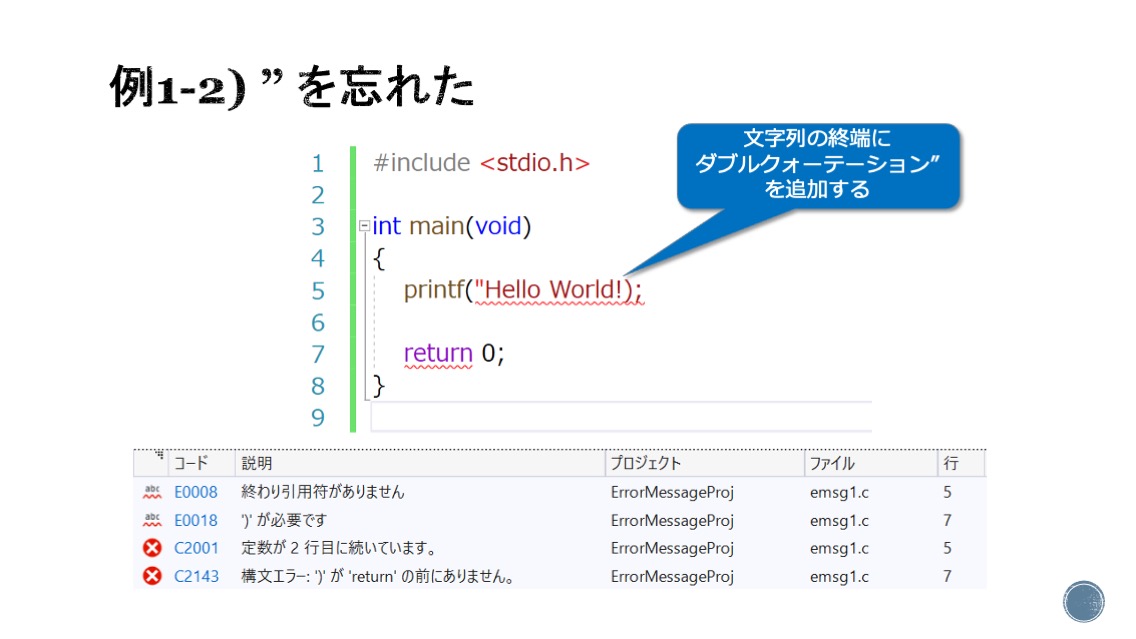Click emsg1.c in the C2001 row
1136x639 pixels.
click(x=839, y=548)
